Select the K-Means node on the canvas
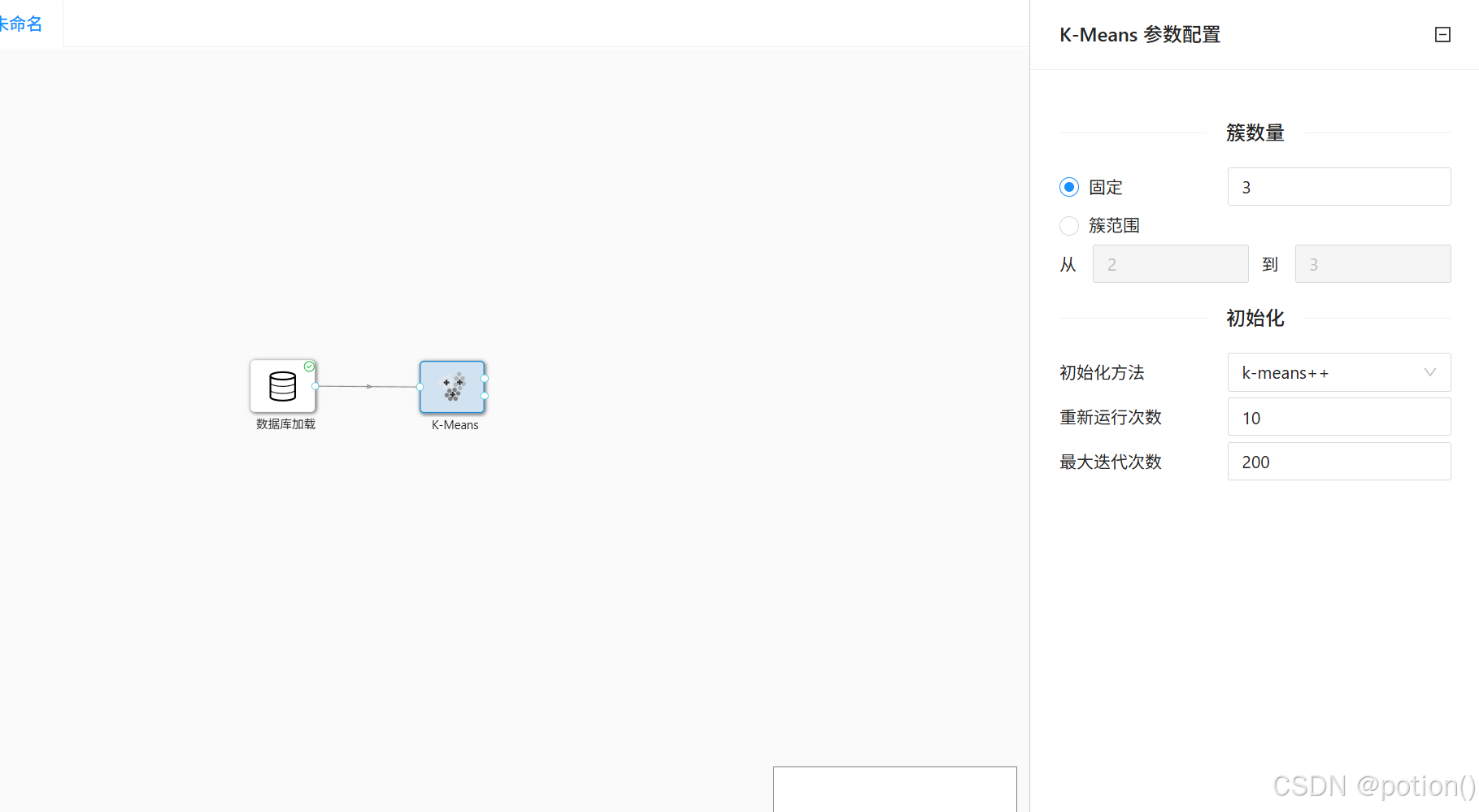 click(x=452, y=387)
